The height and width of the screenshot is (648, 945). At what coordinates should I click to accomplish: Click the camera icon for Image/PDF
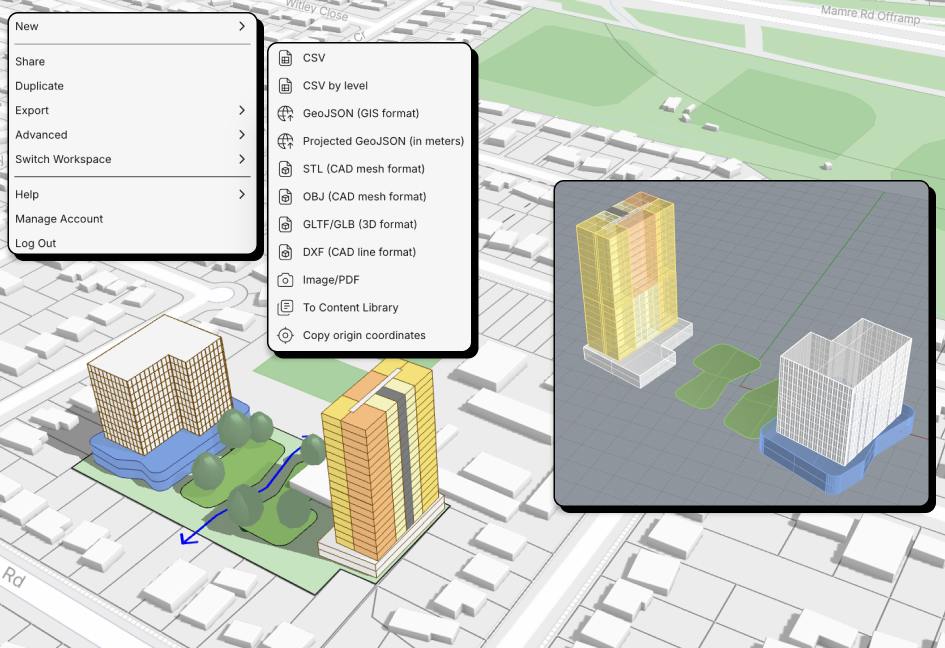click(285, 280)
